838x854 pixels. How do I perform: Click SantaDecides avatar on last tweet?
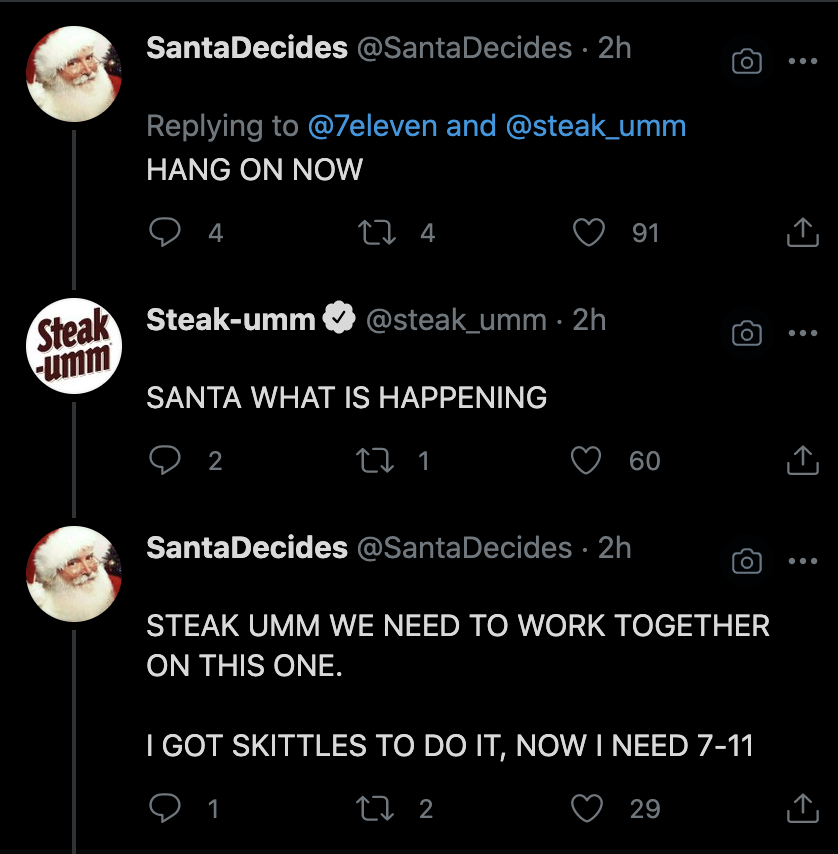tap(73, 574)
